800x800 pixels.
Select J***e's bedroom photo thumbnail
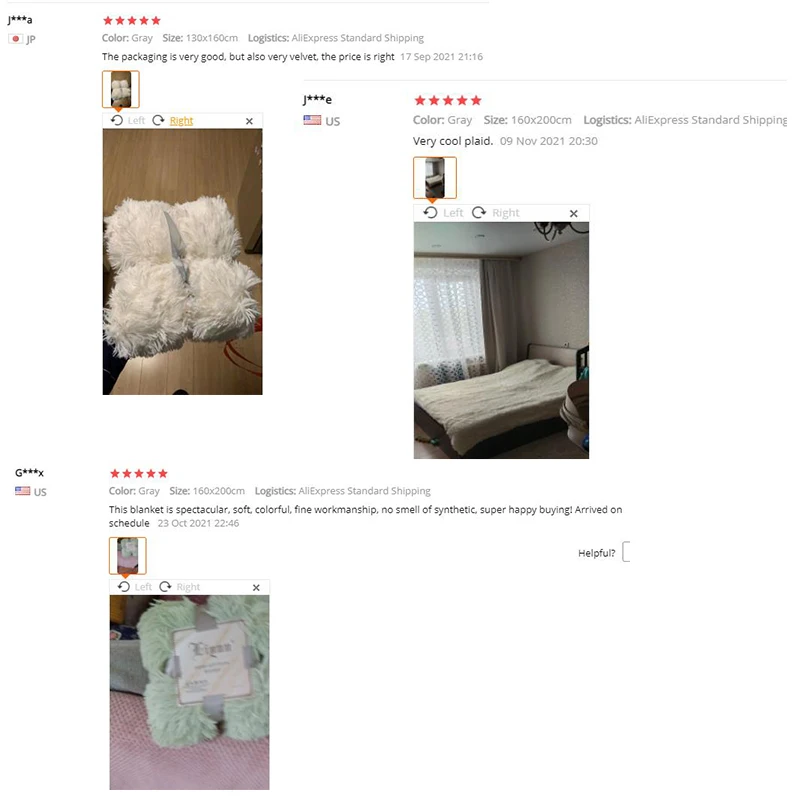pyautogui.click(x=435, y=178)
